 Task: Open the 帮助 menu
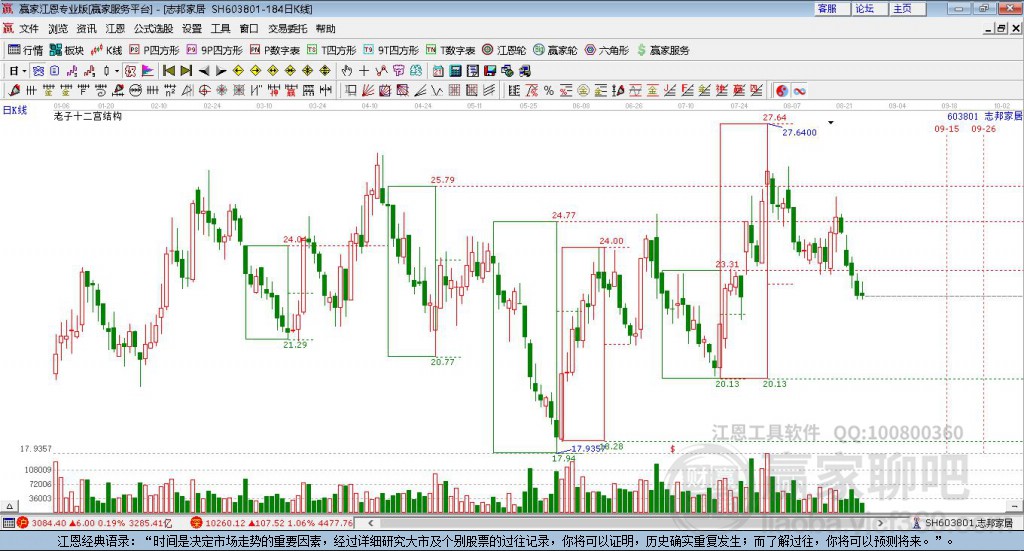point(325,29)
